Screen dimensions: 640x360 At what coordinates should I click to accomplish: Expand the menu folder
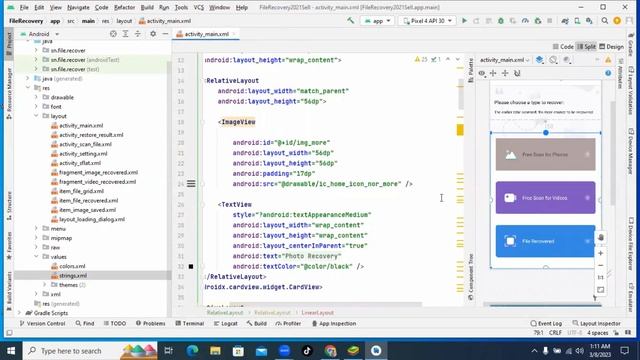tap(36, 229)
